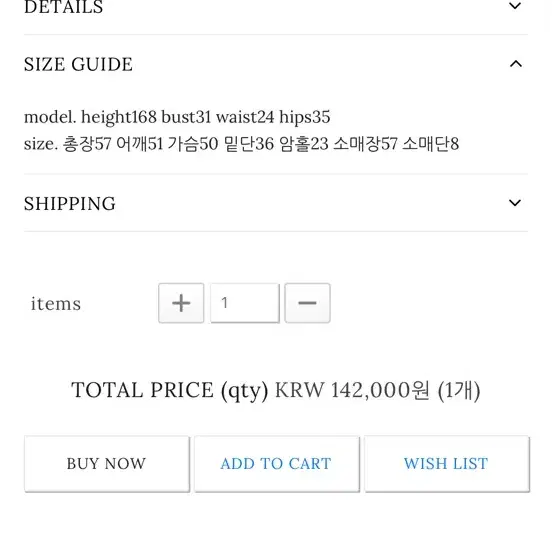Screen dimensions: 554x554
Task: Click the model height168 measurement line
Action: (177, 117)
